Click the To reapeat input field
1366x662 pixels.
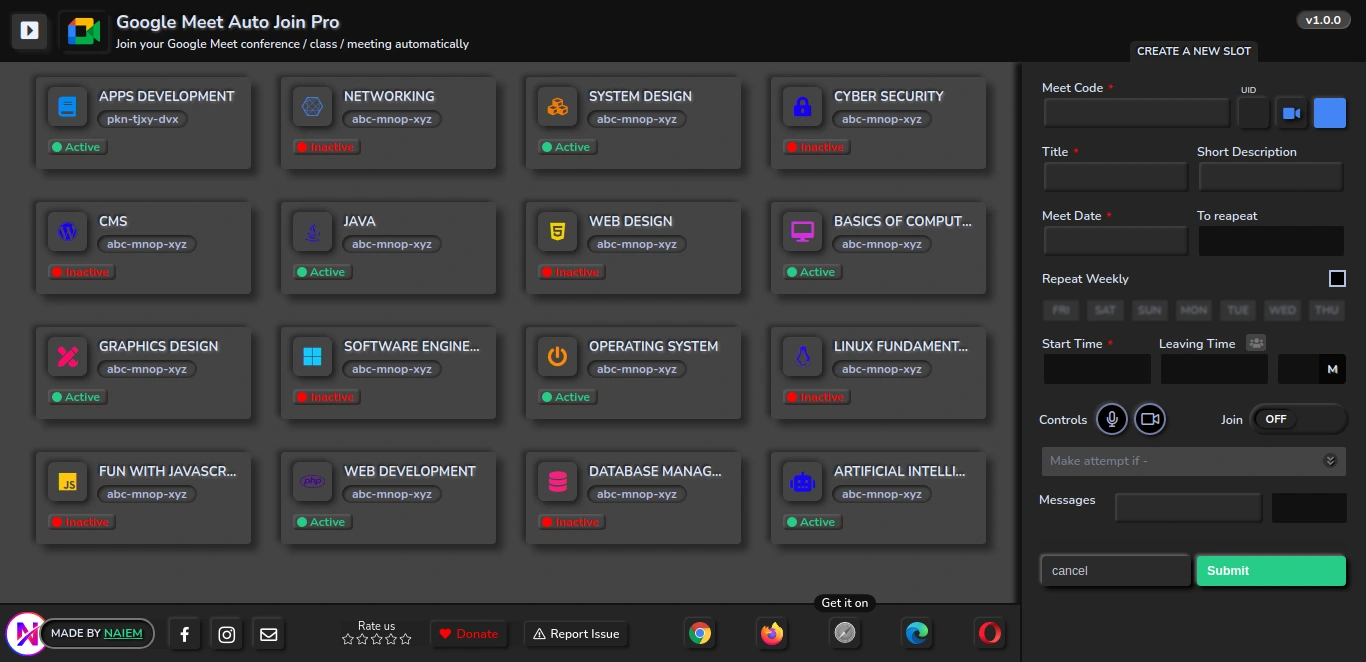[1271, 241]
